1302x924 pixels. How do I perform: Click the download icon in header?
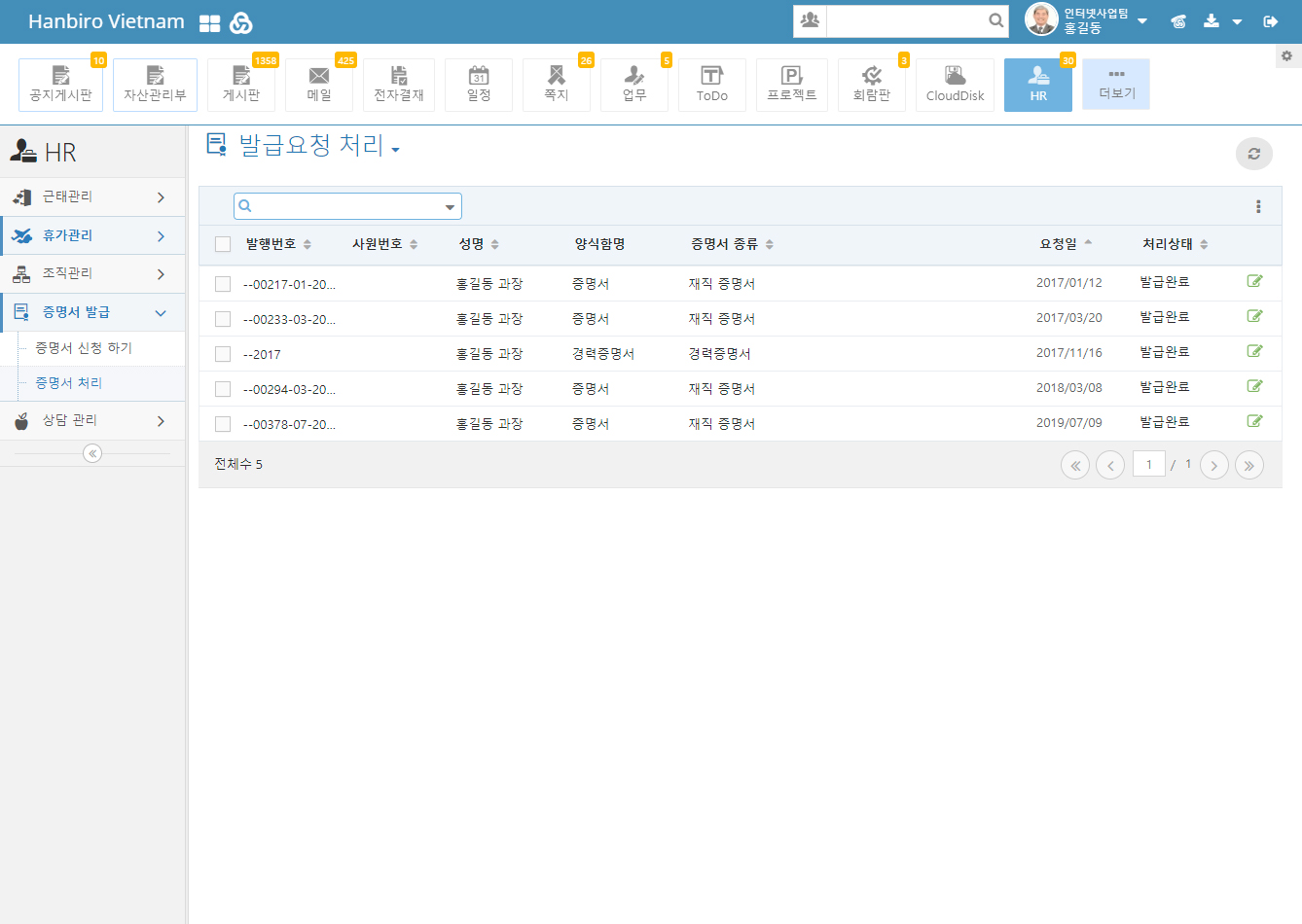[x=1212, y=20]
